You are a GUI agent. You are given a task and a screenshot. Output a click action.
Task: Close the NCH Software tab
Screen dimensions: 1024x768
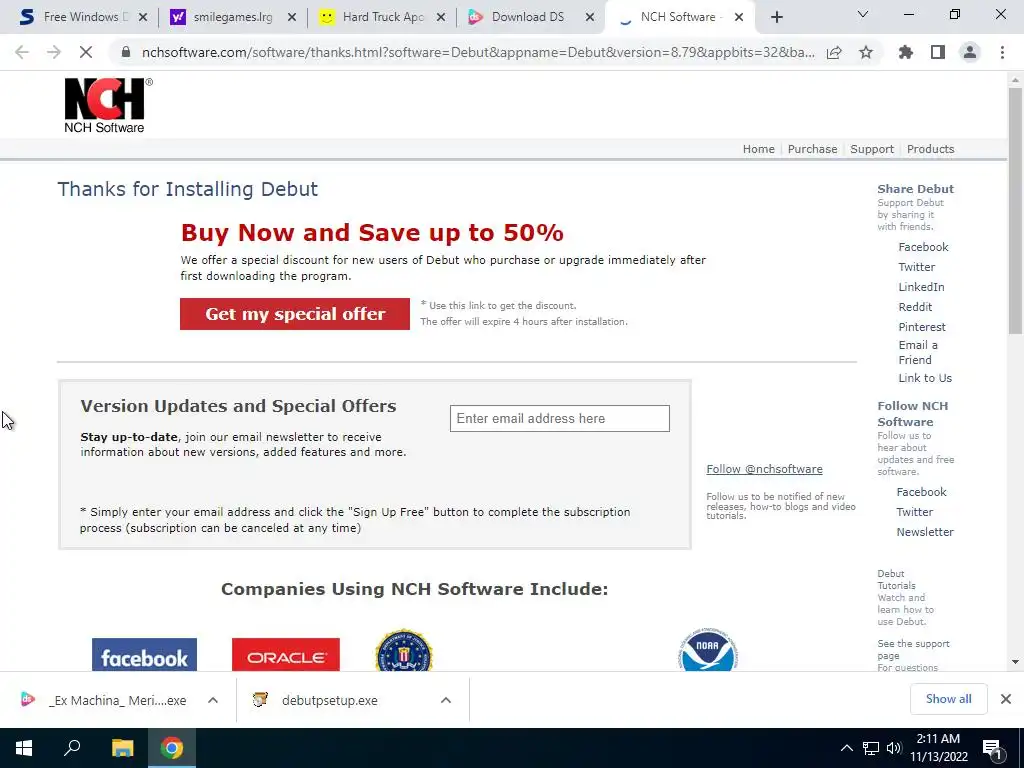click(x=739, y=17)
